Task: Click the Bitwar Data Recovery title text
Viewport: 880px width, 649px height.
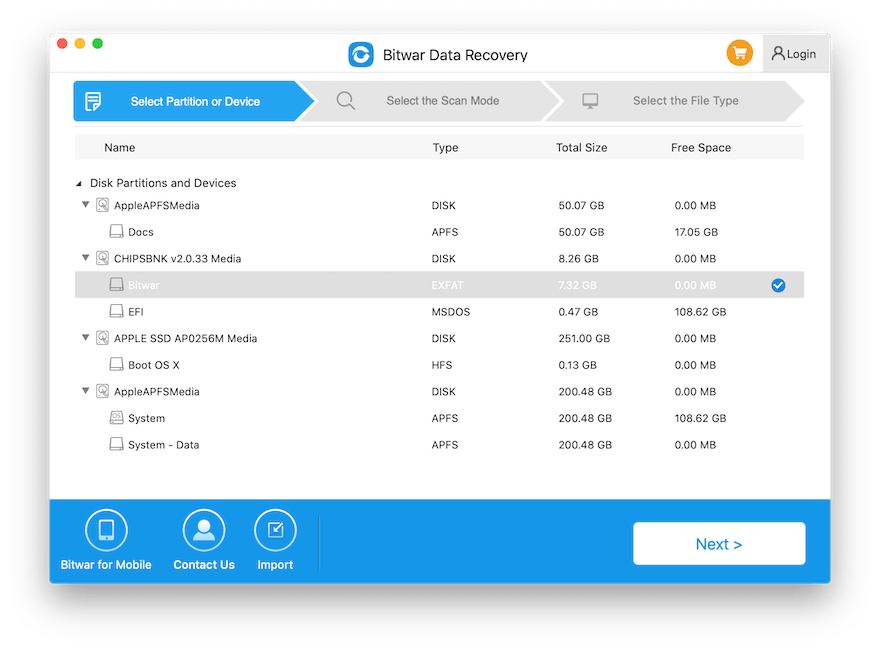Action: (x=455, y=55)
